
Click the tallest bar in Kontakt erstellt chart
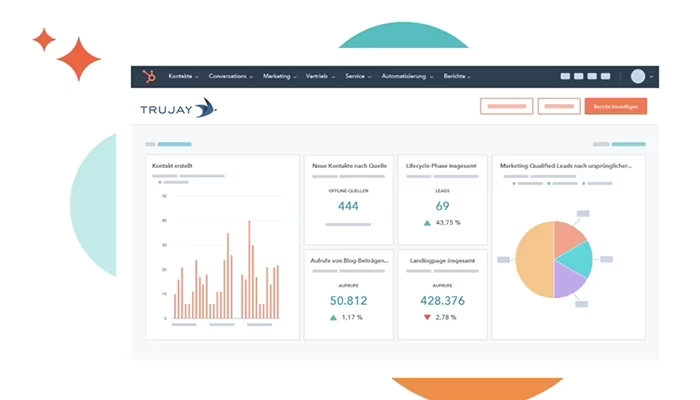pyautogui.click(x=249, y=269)
